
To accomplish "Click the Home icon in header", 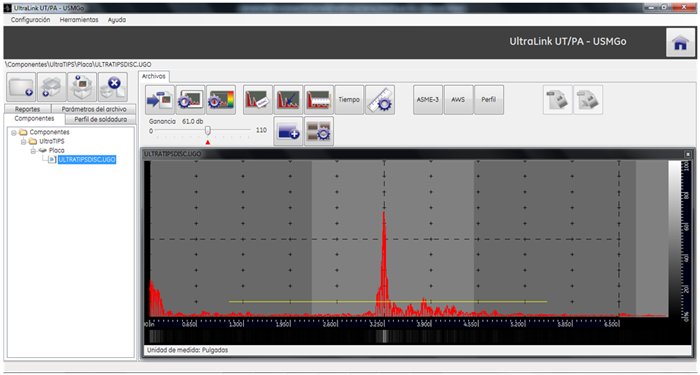I will point(680,42).
